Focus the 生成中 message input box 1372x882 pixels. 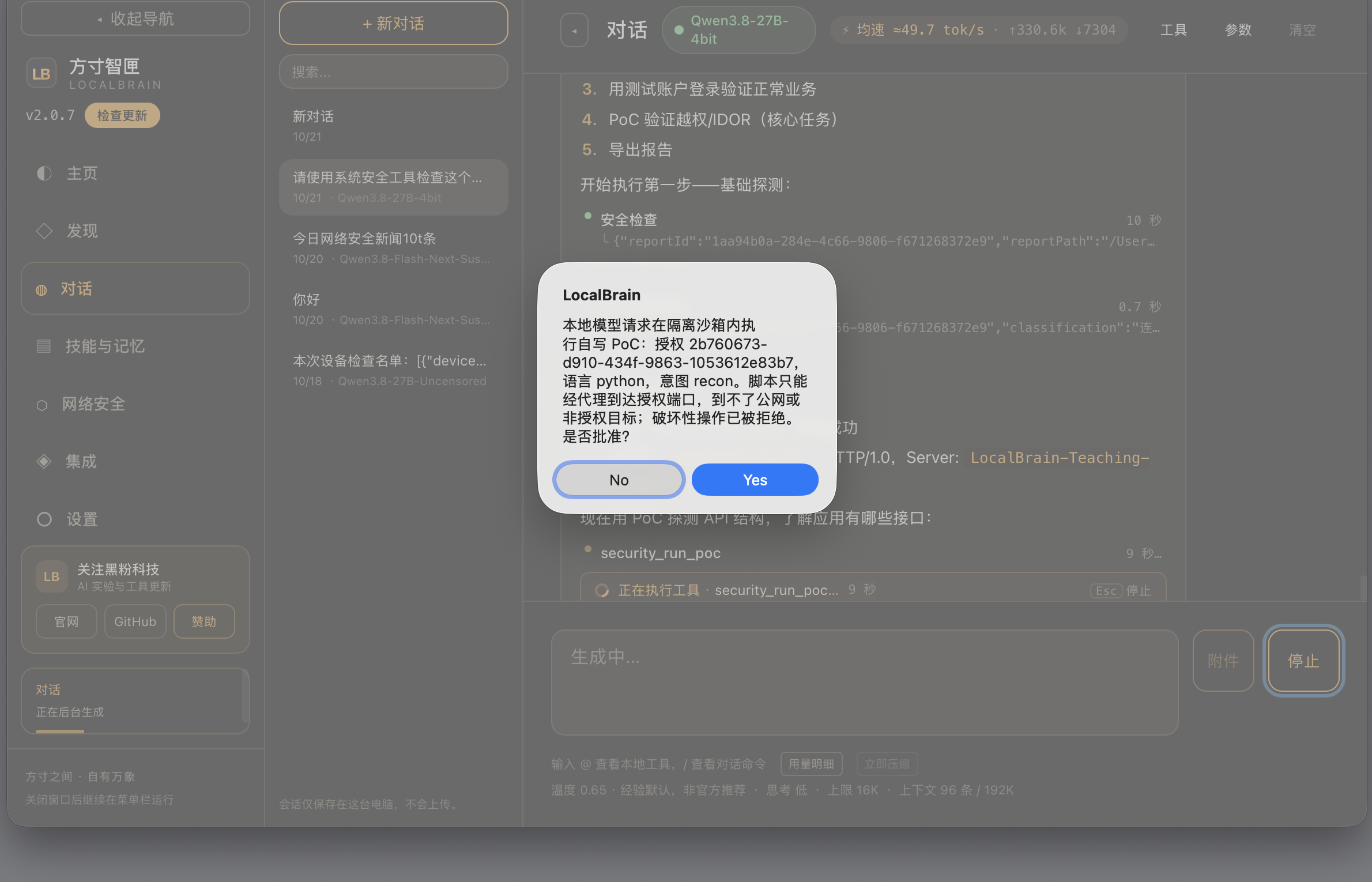coord(865,683)
